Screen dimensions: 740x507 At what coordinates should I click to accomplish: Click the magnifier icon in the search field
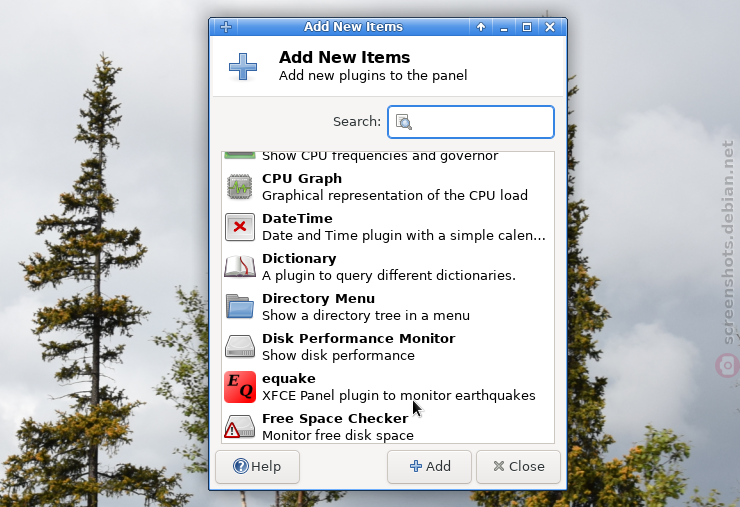404,122
